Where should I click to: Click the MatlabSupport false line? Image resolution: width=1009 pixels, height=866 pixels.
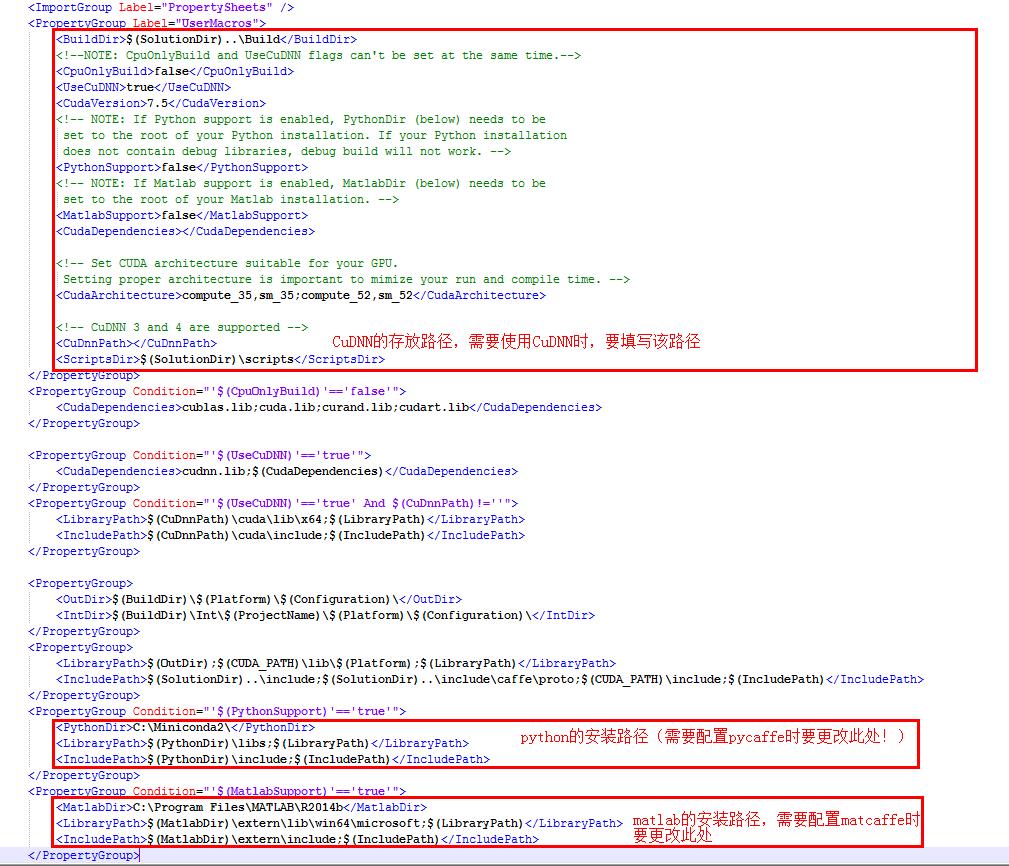[182, 216]
